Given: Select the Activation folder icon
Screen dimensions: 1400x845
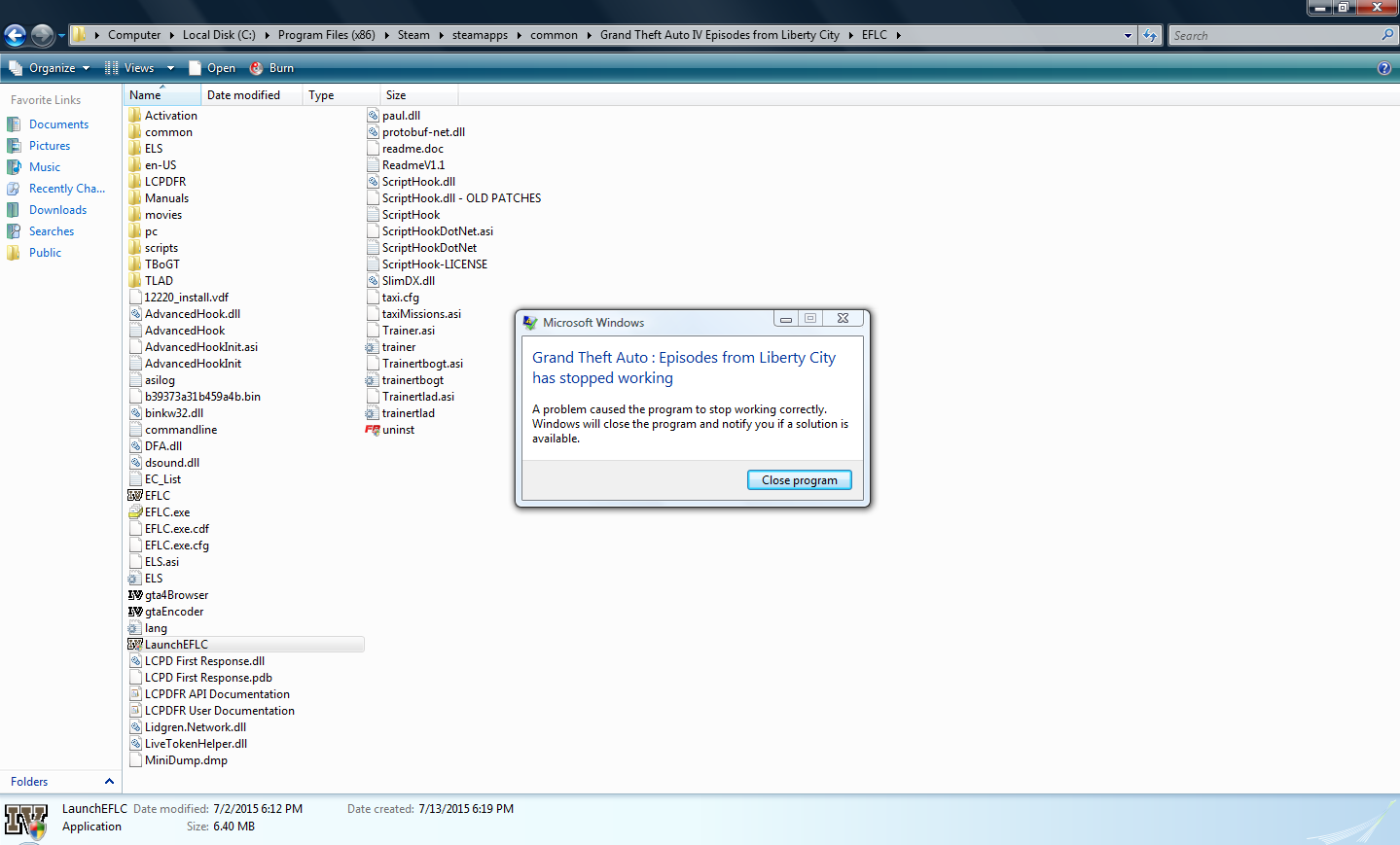Looking at the screenshot, I should pyautogui.click(x=135, y=116).
